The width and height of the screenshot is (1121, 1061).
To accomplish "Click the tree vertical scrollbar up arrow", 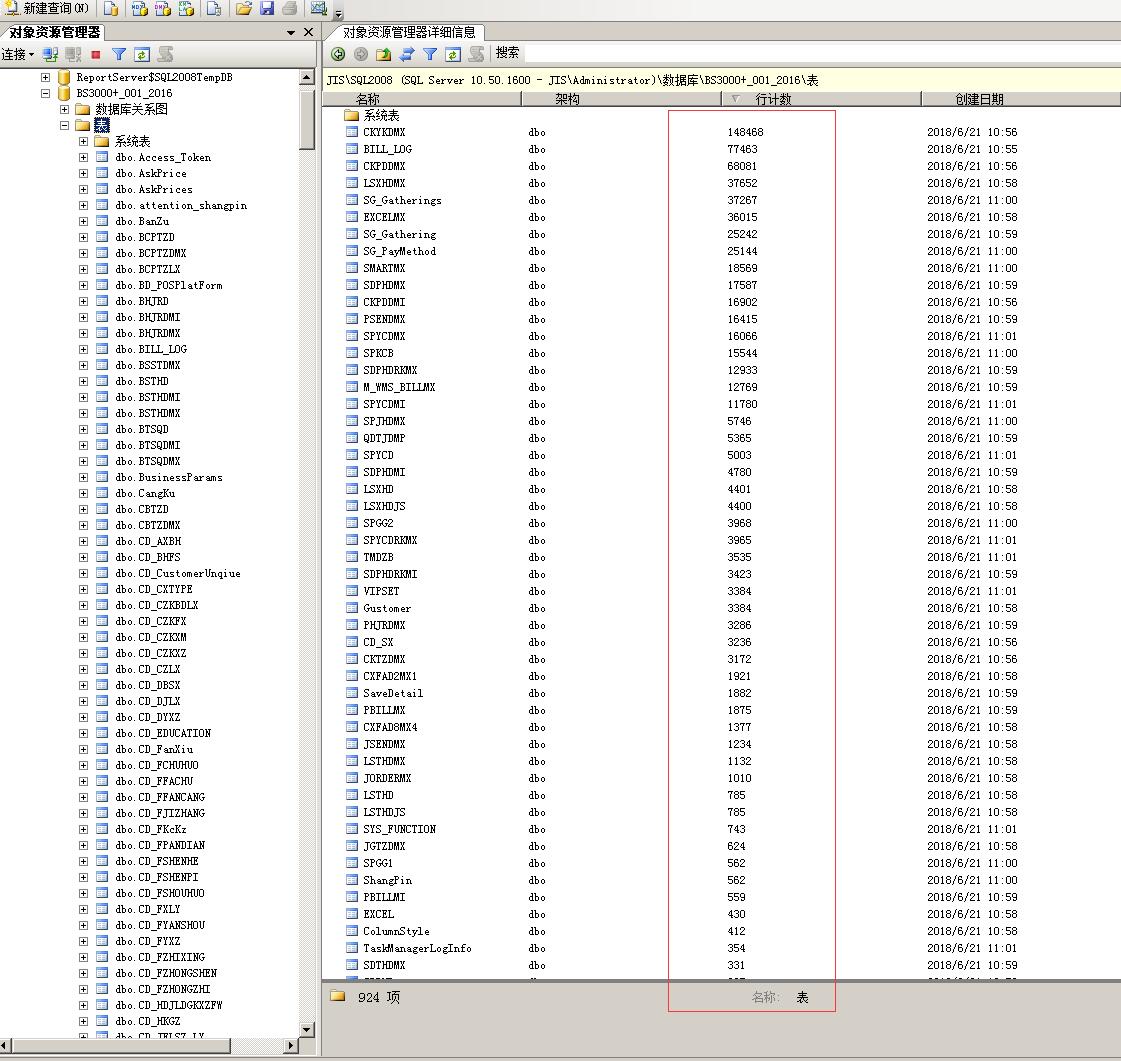I will tap(307, 77).
